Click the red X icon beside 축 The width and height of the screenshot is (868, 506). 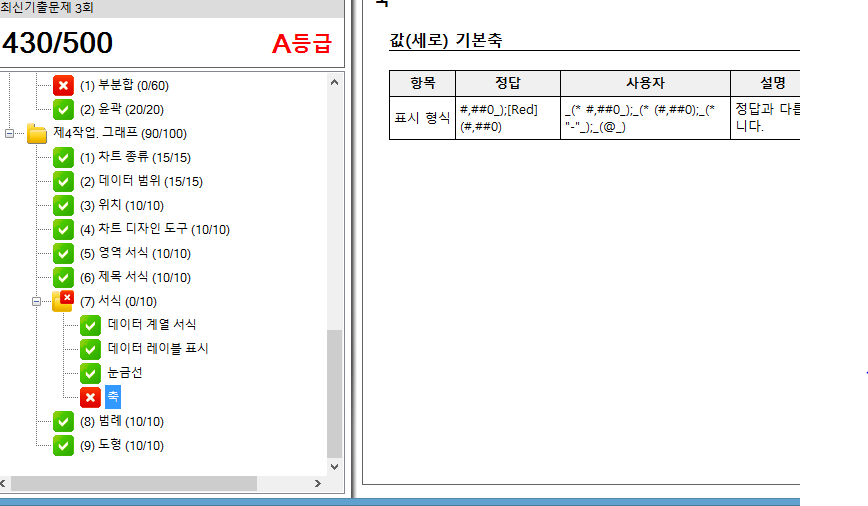coord(90,397)
